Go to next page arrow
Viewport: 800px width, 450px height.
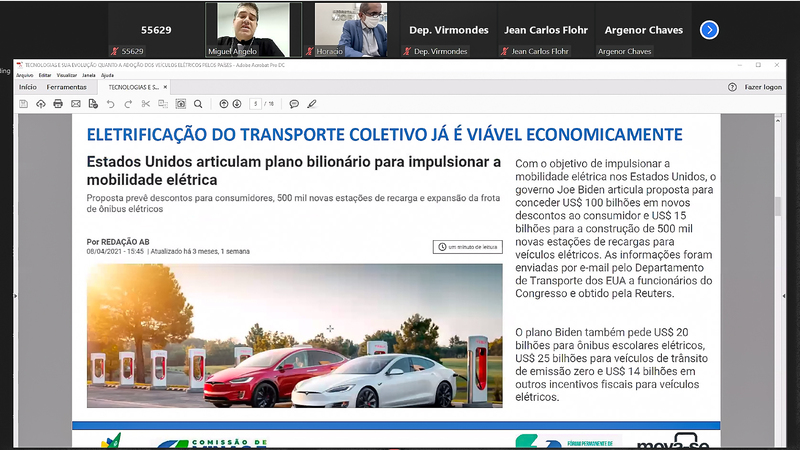tap(237, 103)
